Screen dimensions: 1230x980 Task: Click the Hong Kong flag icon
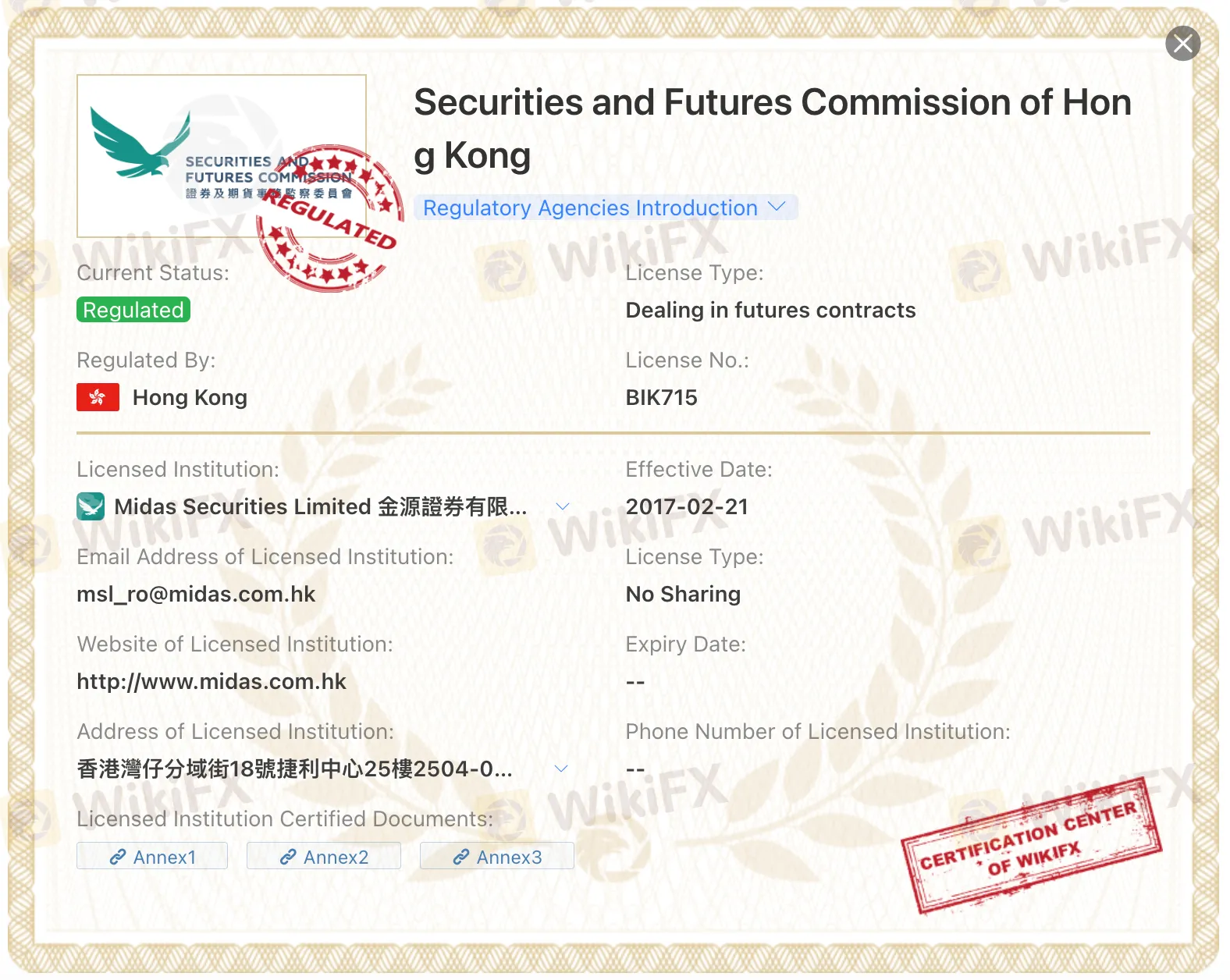pyautogui.click(x=98, y=397)
